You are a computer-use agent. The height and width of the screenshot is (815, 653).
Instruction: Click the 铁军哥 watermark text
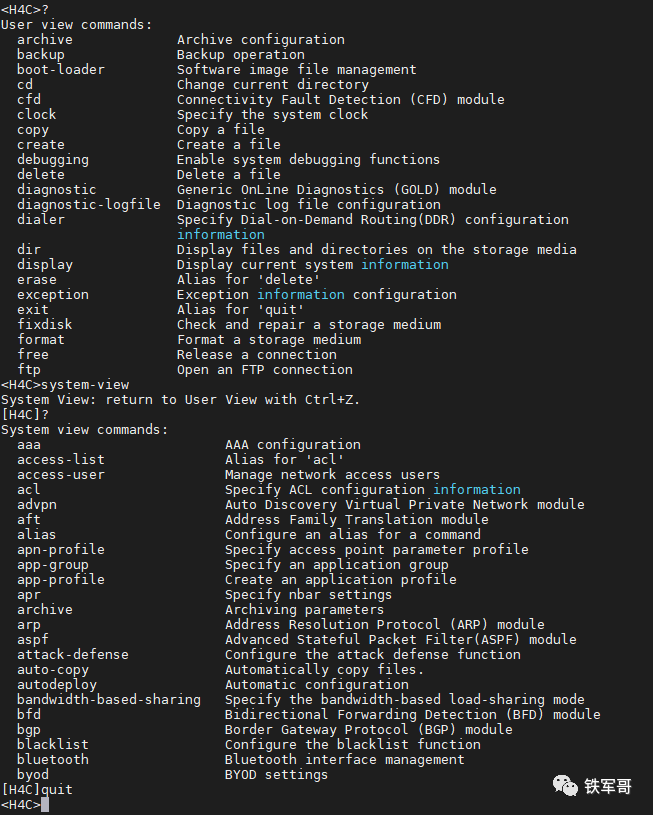point(608,786)
